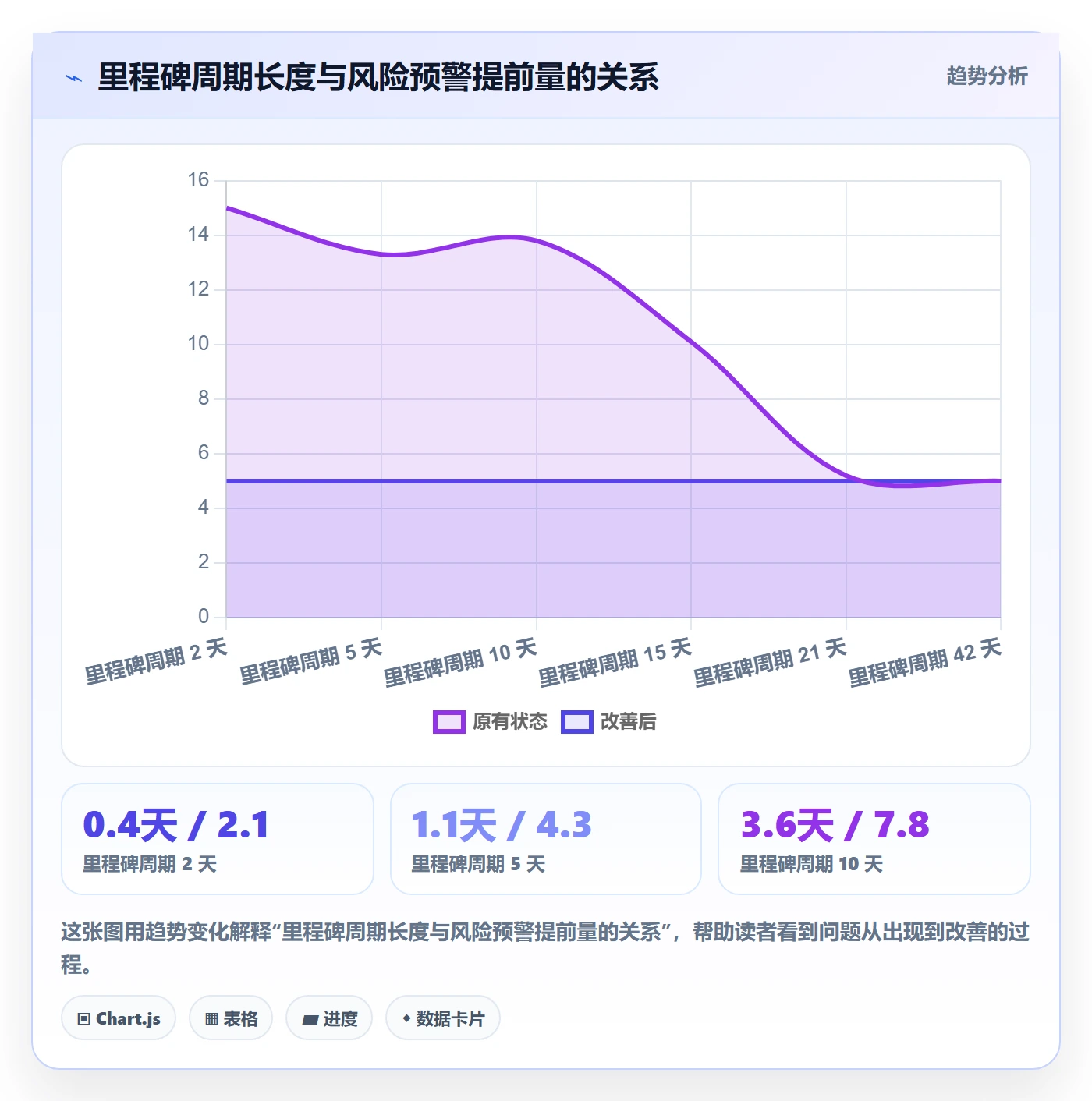1092x1101 pixels.
Task: Open the 3.6天 / 7.8 data card
Action: click(x=874, y=839)
